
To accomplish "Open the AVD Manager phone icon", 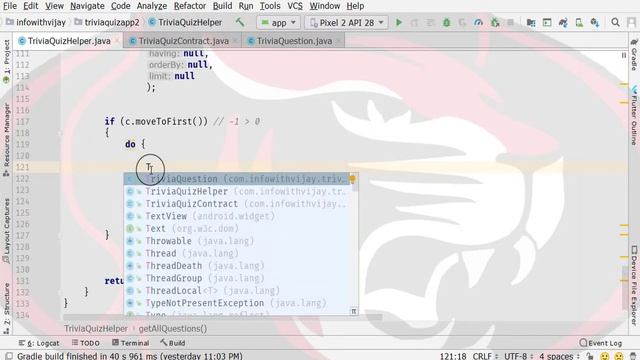I will pos(579,22).
